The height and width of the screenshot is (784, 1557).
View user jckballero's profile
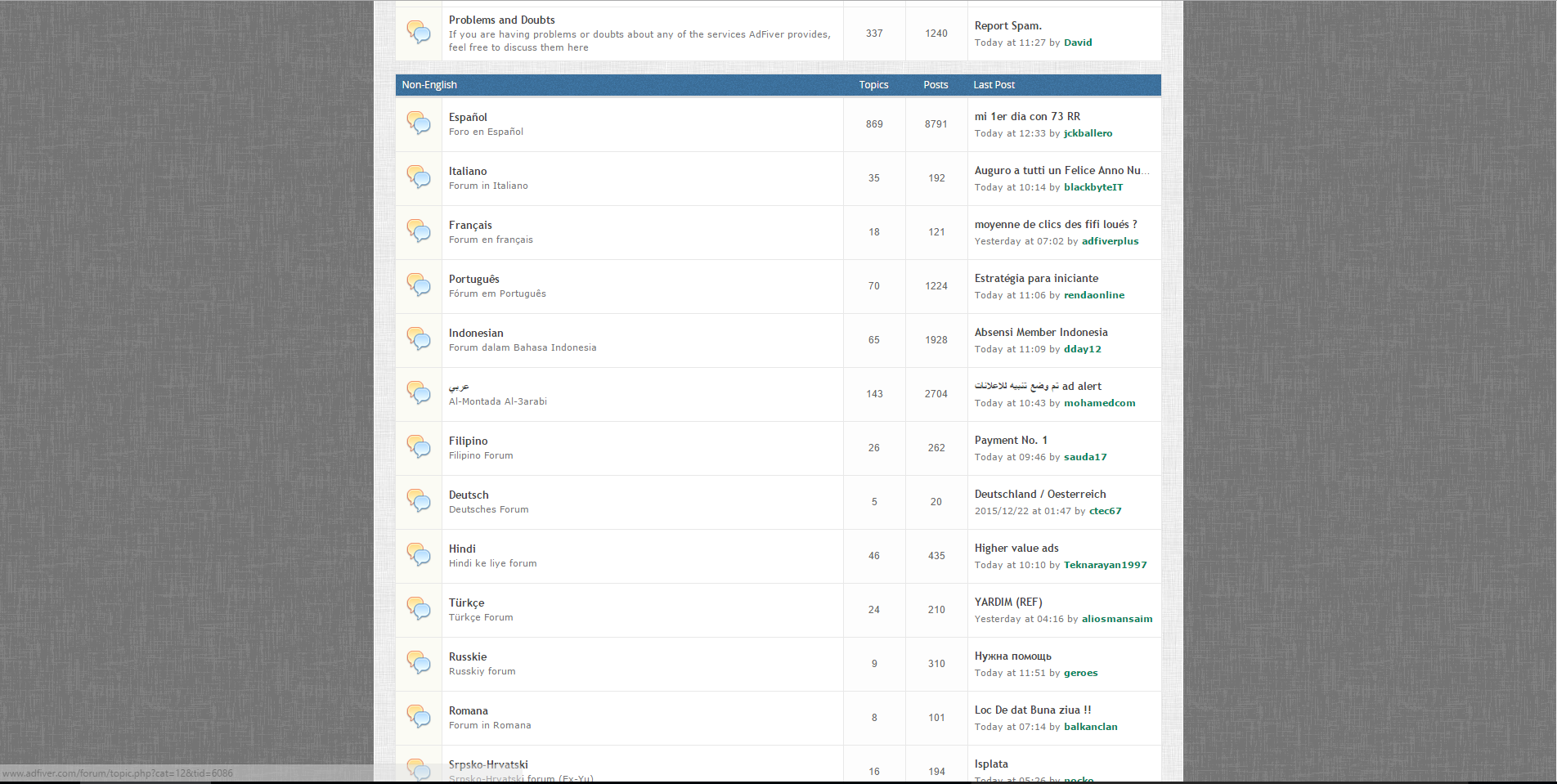1088,133
